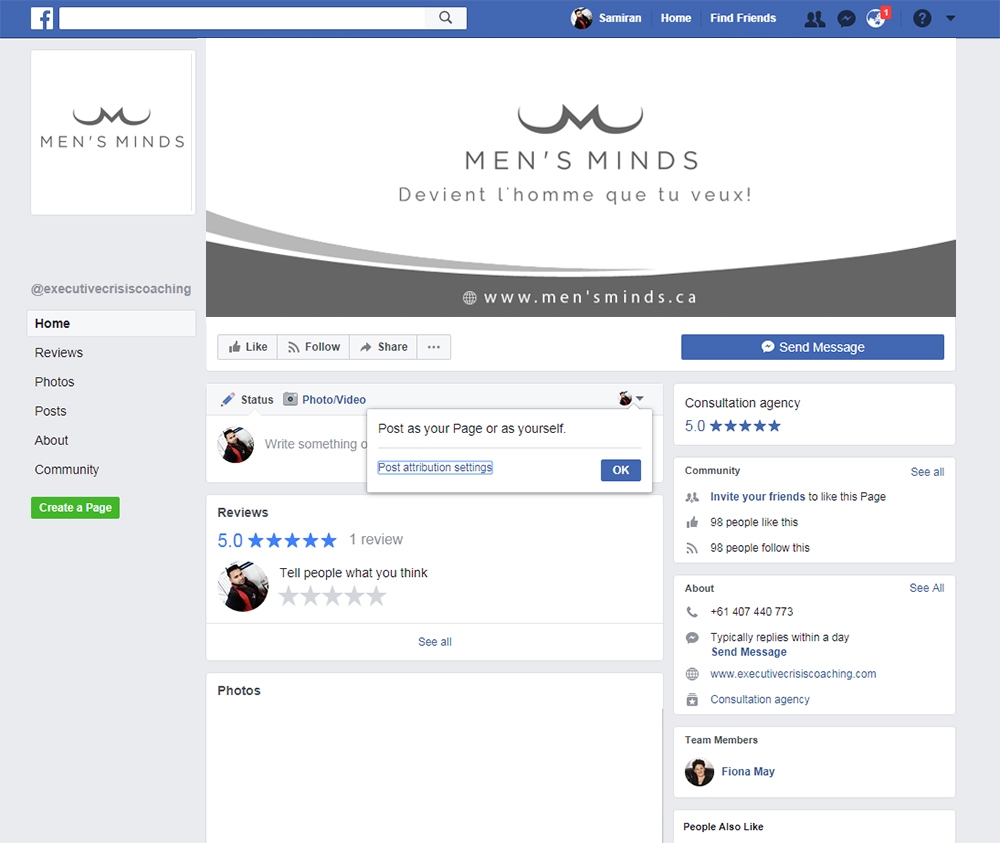The image size is (1000, 843).
Task: Open the Friend Requests icon
Action: pos(814,17)
